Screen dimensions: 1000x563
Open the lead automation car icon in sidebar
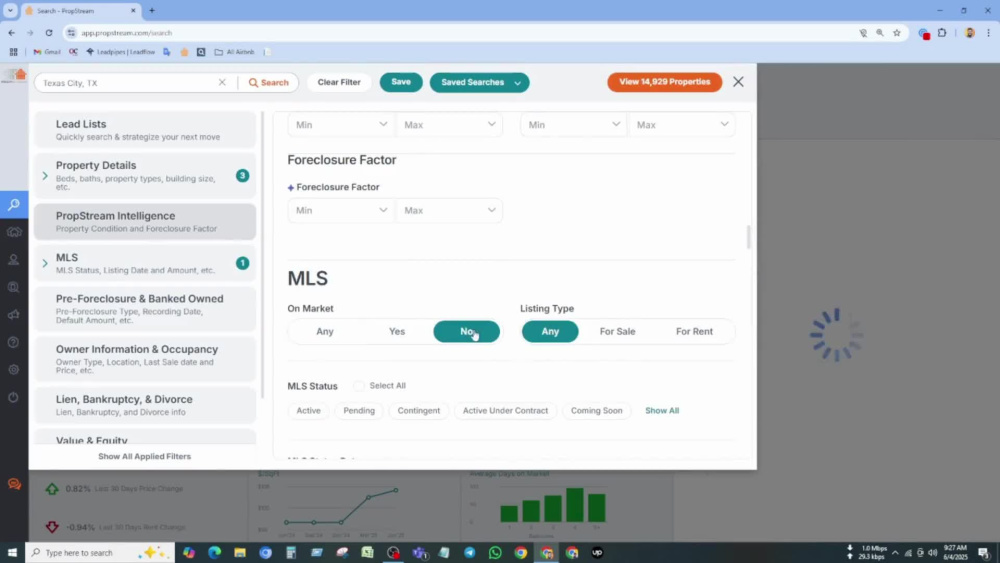13,232
